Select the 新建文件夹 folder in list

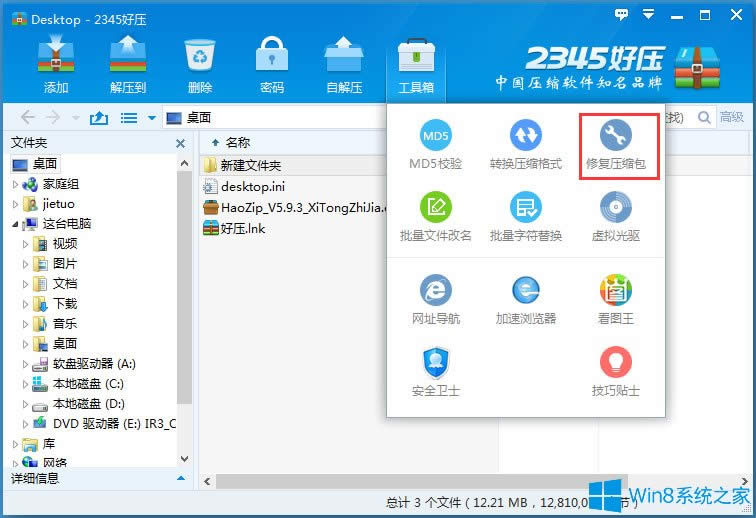[x=250, y=165]
